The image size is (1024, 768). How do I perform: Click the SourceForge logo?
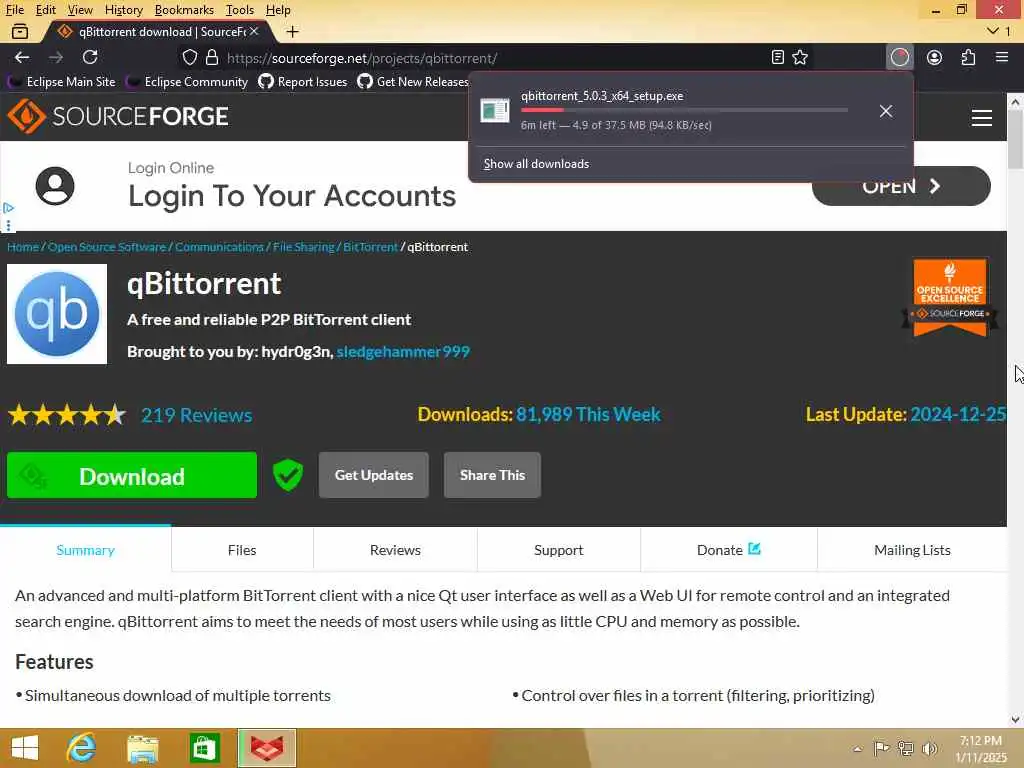(x=118, y=116)
